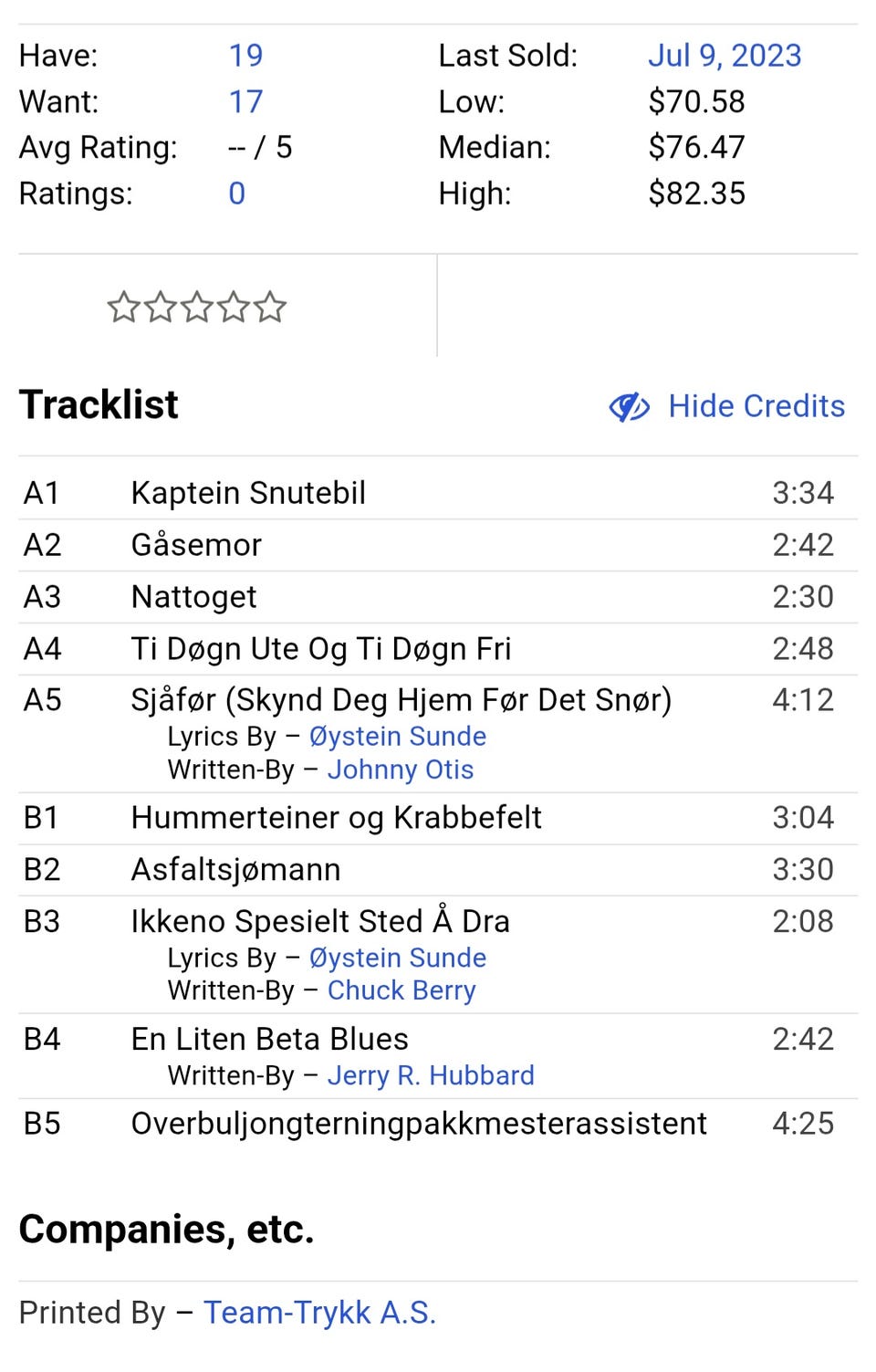Screen dimensions: 876x1372
Task: Open Jerry R. Hubbard artist link
Action: coord(431,1075)
